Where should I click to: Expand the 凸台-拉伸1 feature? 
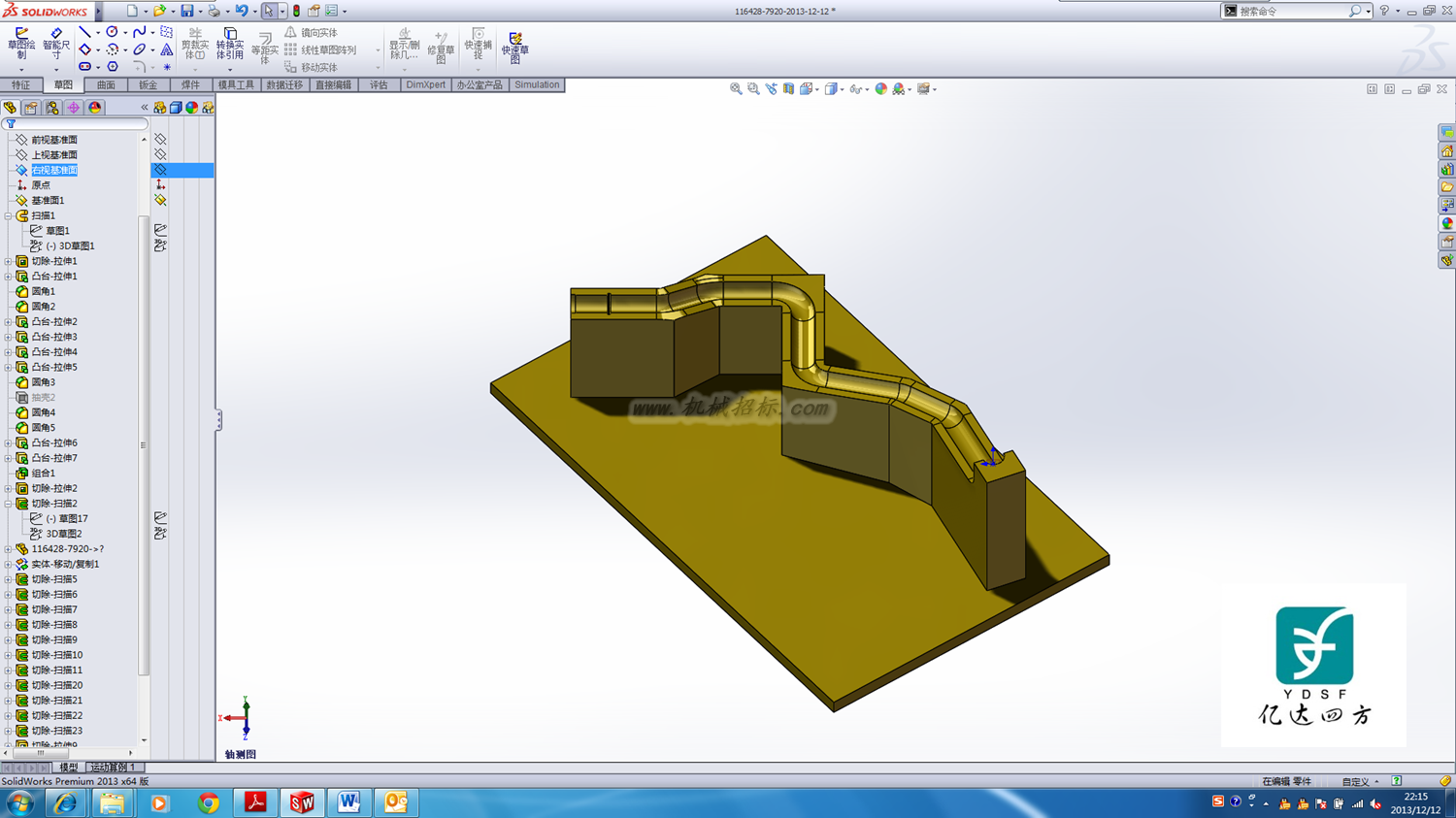(9, 277)
